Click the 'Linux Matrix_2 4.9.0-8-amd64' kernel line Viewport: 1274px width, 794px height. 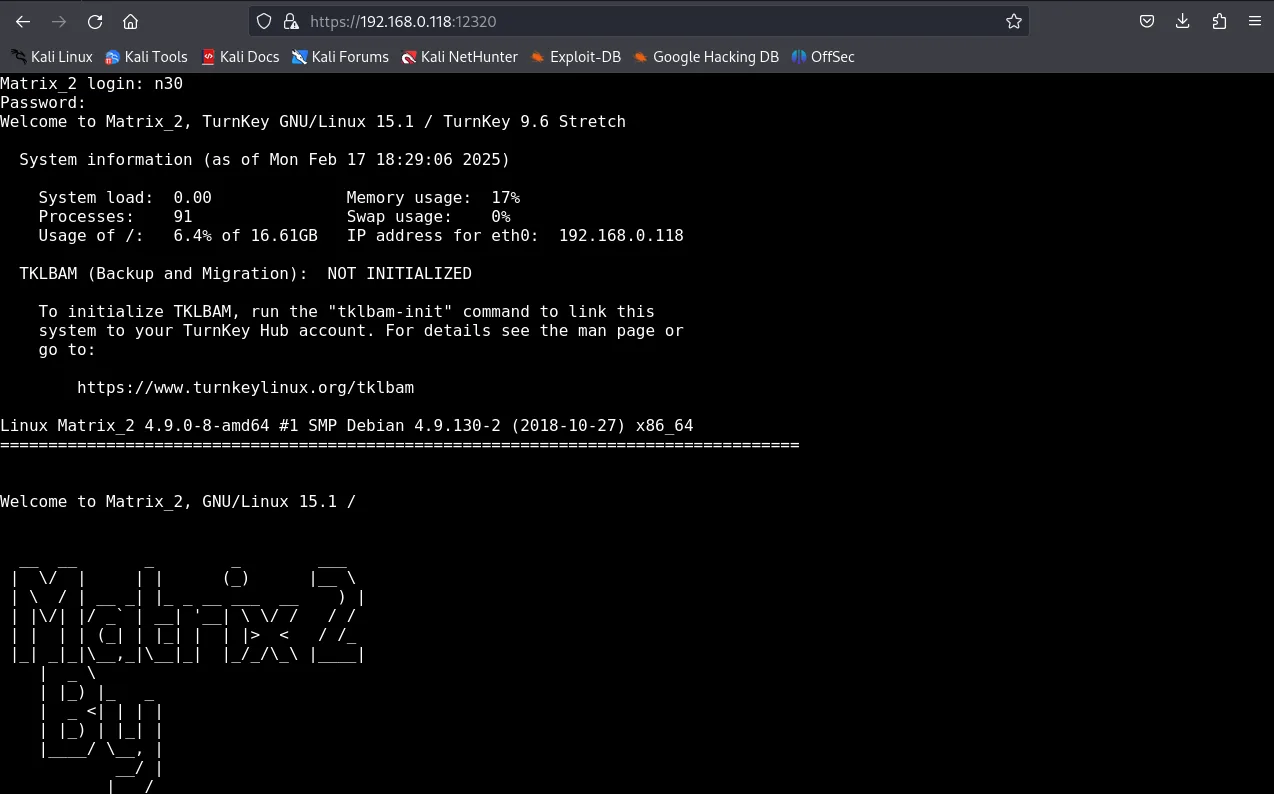(347, 426)
